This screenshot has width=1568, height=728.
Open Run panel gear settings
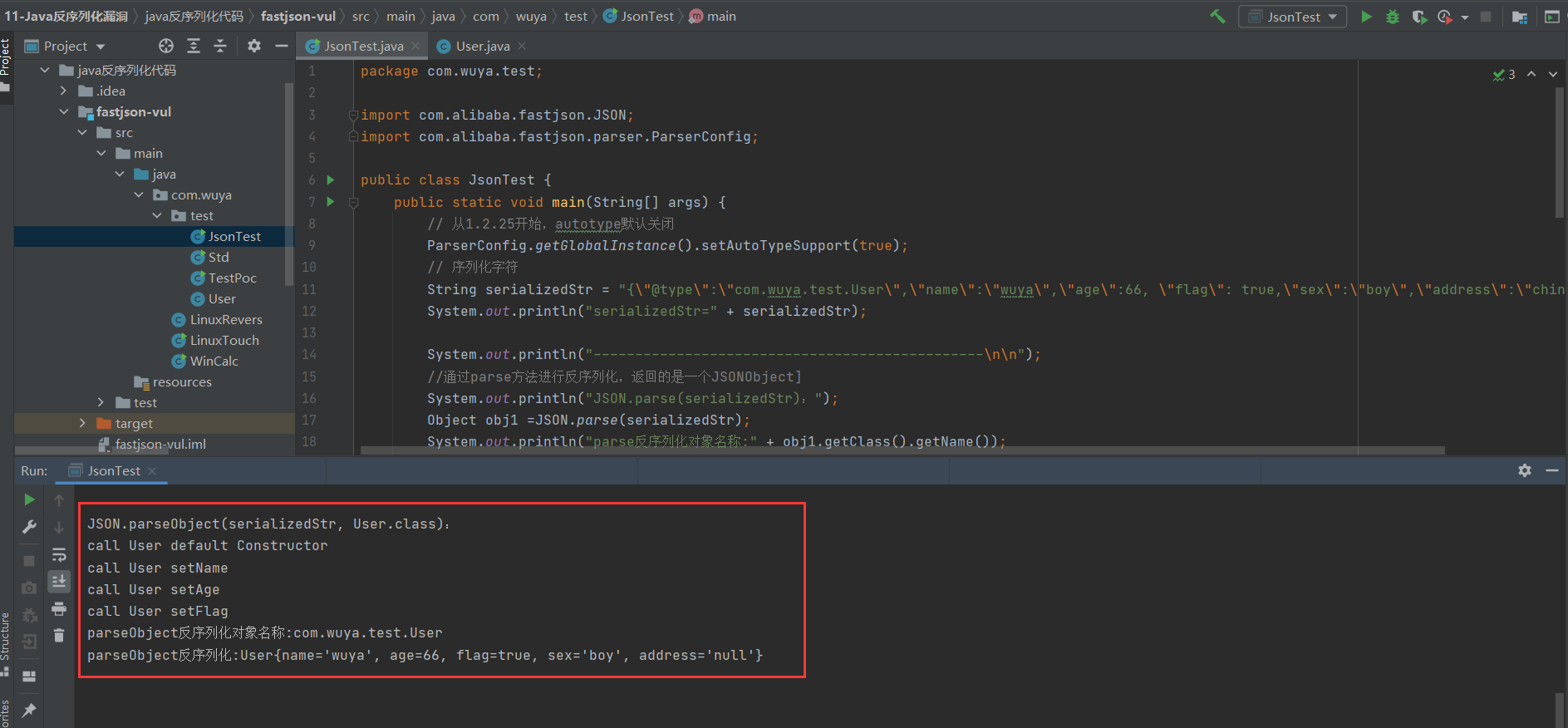[x=1525, y=470]
